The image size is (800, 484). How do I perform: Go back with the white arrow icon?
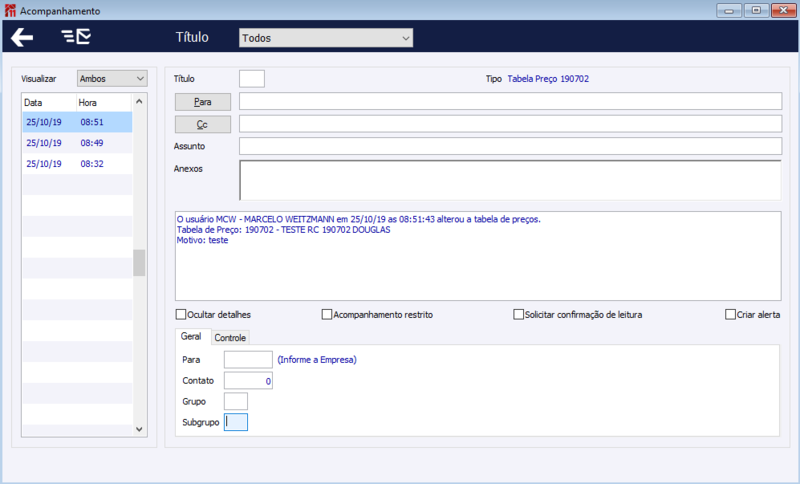pyautogui.click(x=22, y=37)
